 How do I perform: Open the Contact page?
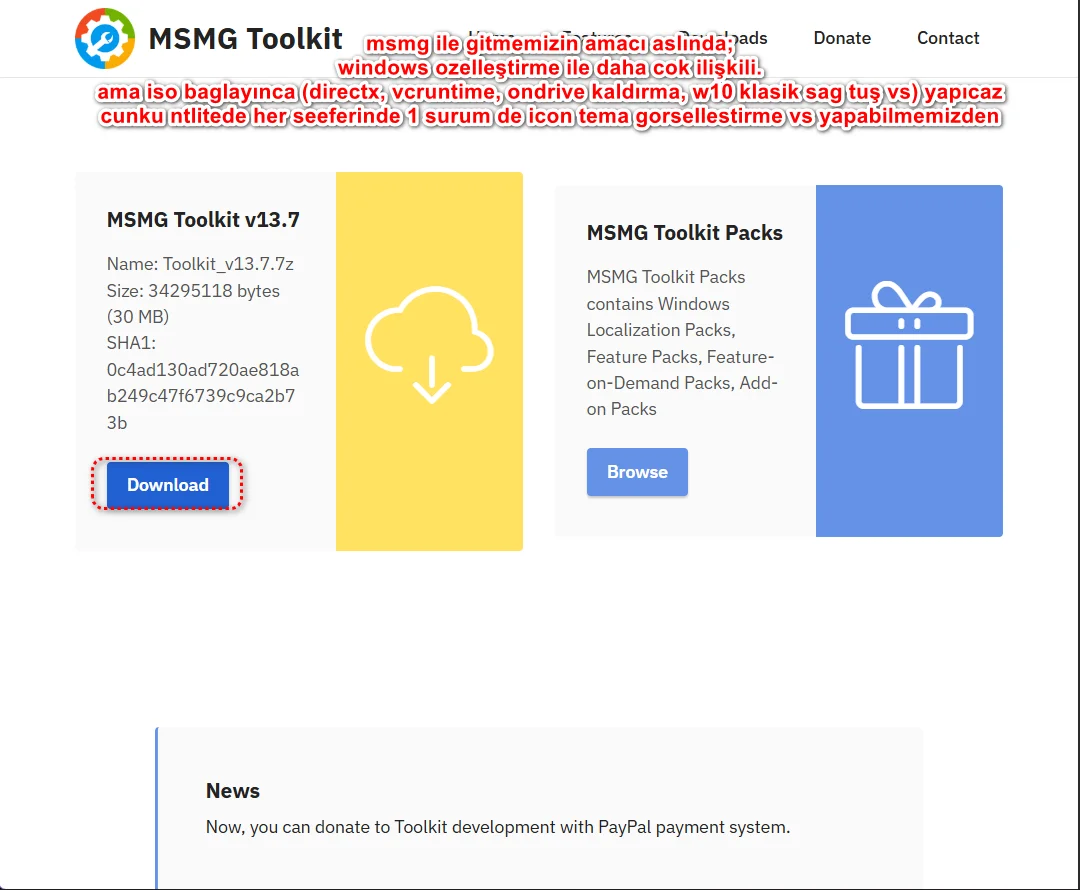tap(948, 38)
